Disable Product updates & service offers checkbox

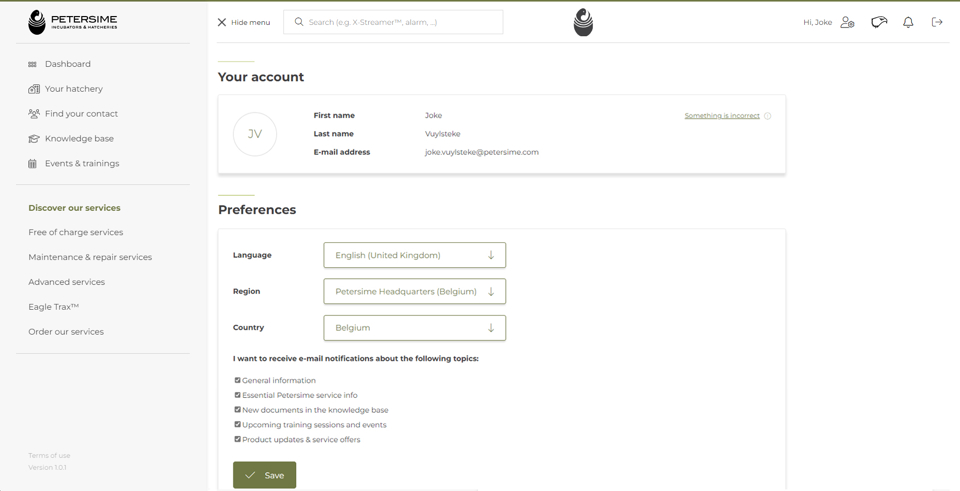click(x=238, y=439)
